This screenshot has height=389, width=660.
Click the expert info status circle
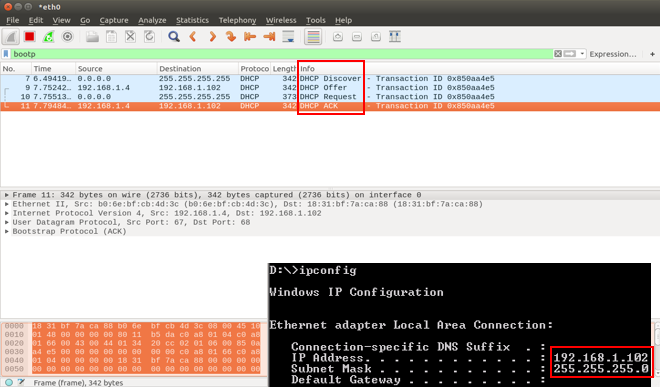point(9,382)
